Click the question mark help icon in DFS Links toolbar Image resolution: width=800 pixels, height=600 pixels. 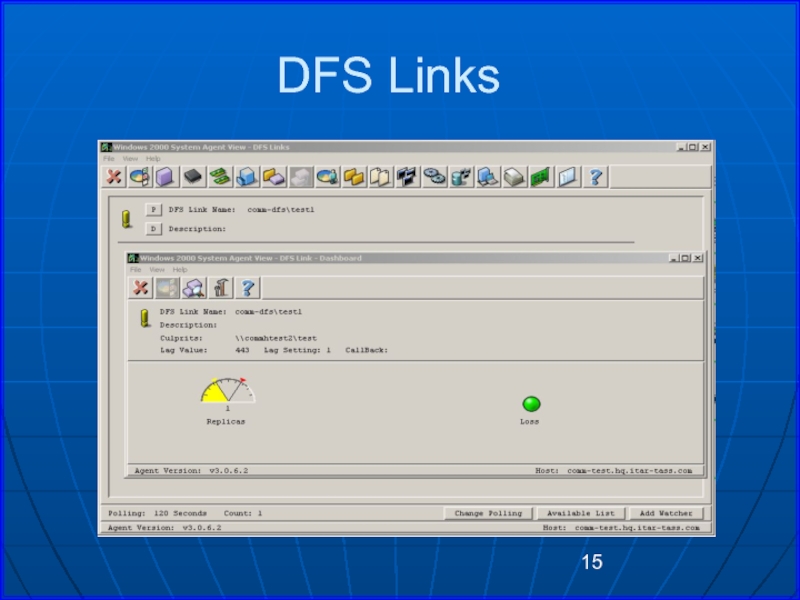[x=595, y=177]
